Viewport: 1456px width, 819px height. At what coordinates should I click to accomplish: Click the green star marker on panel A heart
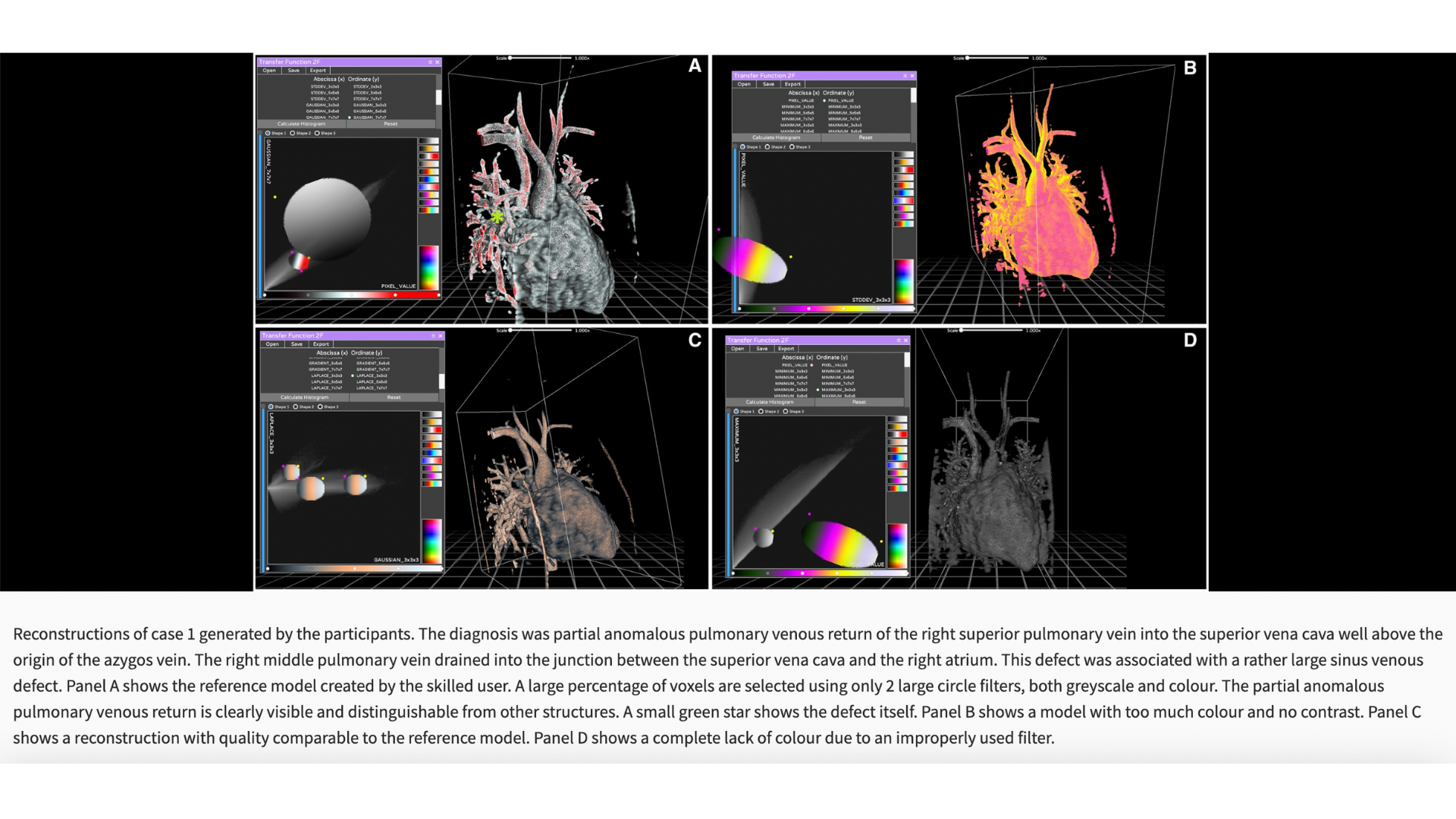click(497, 217)
